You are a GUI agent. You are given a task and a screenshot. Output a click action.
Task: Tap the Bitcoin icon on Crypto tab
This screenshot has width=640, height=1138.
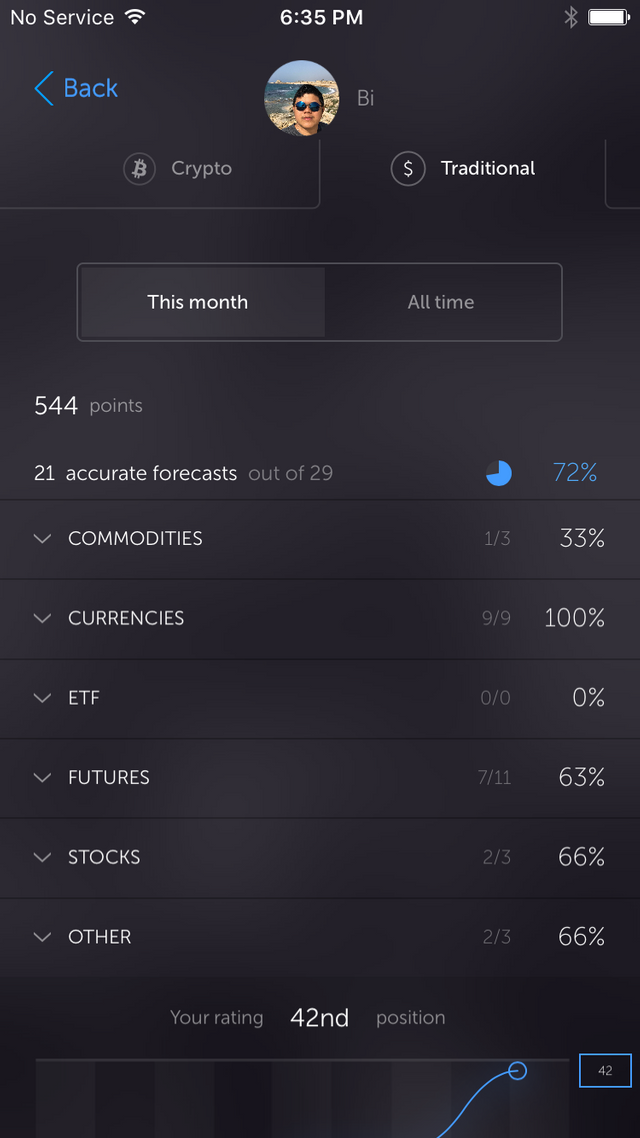click(x=139, y=169)
